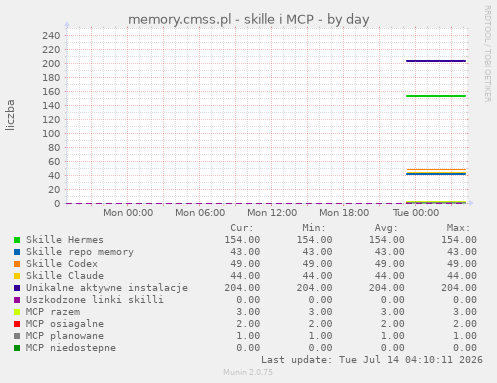497x383 pixels.
Task: Click the 'Max:' column header
Action: pyautogui.click(x=458, y=228)
